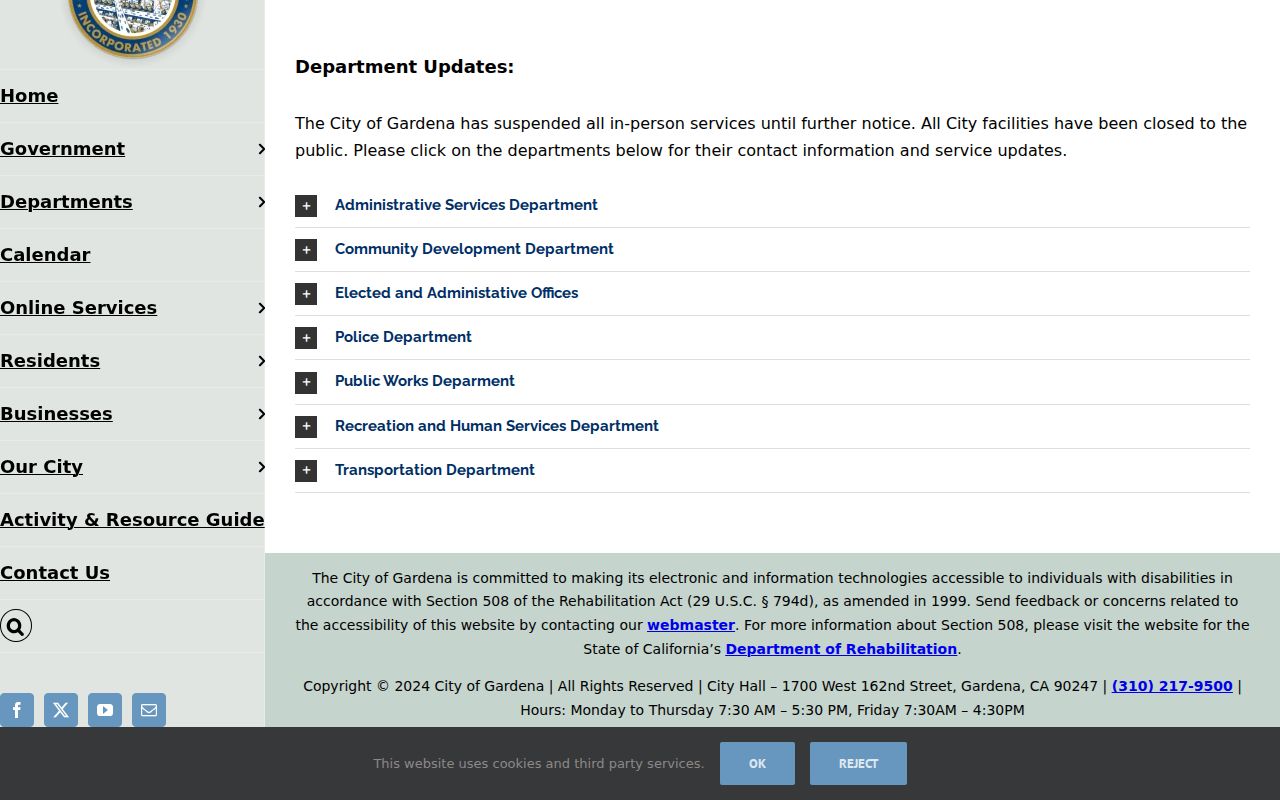Click the City of Gardena seal logo
Viewport: 1280px width, 800px height.
tap(132, 27)
